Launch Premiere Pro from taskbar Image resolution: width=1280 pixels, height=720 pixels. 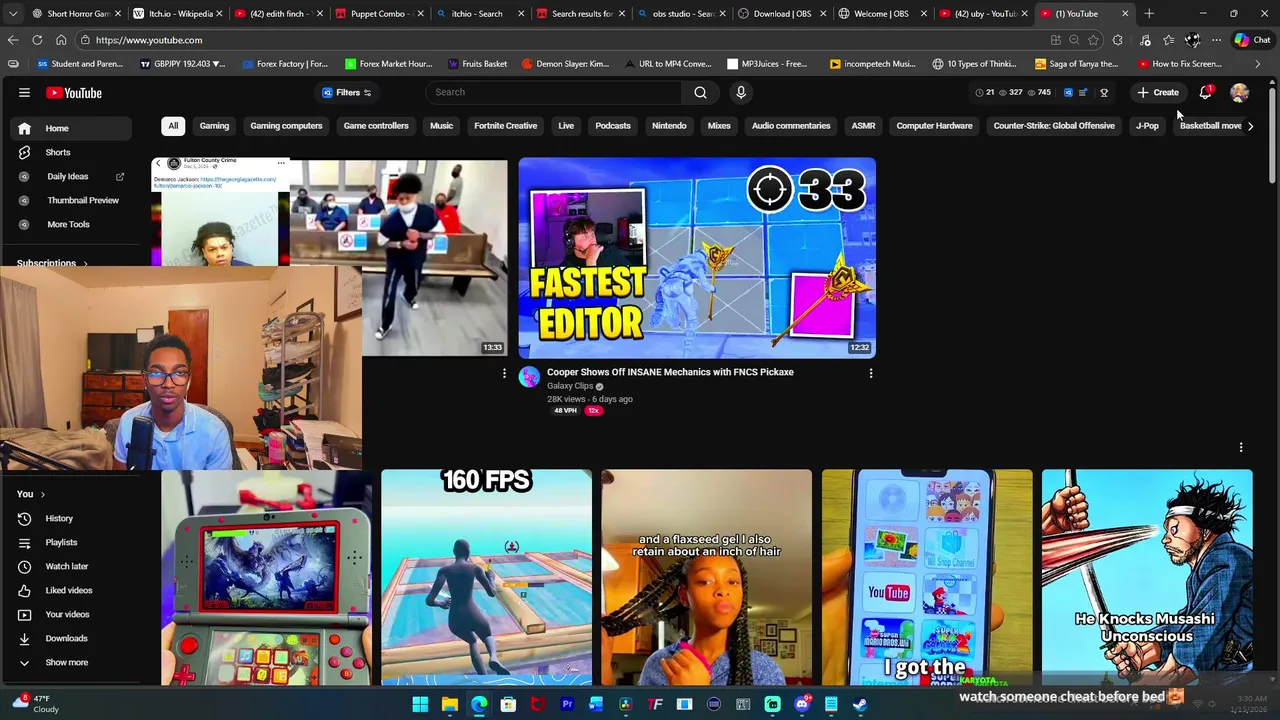tap(567, 704)
